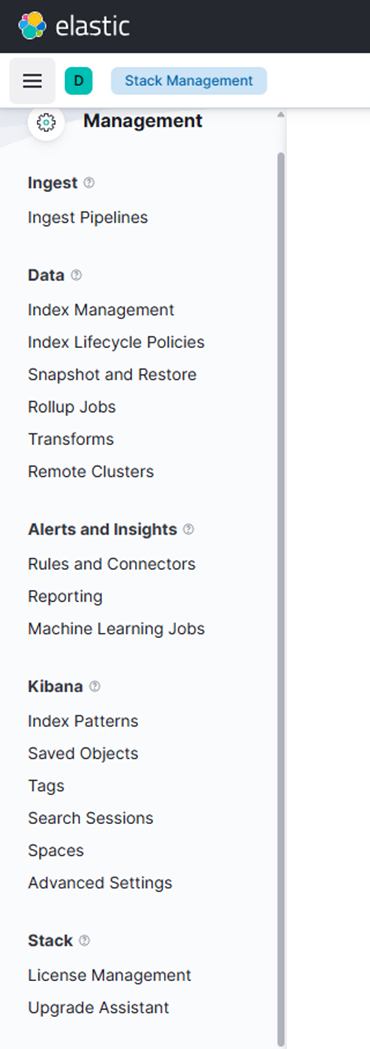Open License Management
This screenshot has width=370, height=1049.
coord(110,975)
